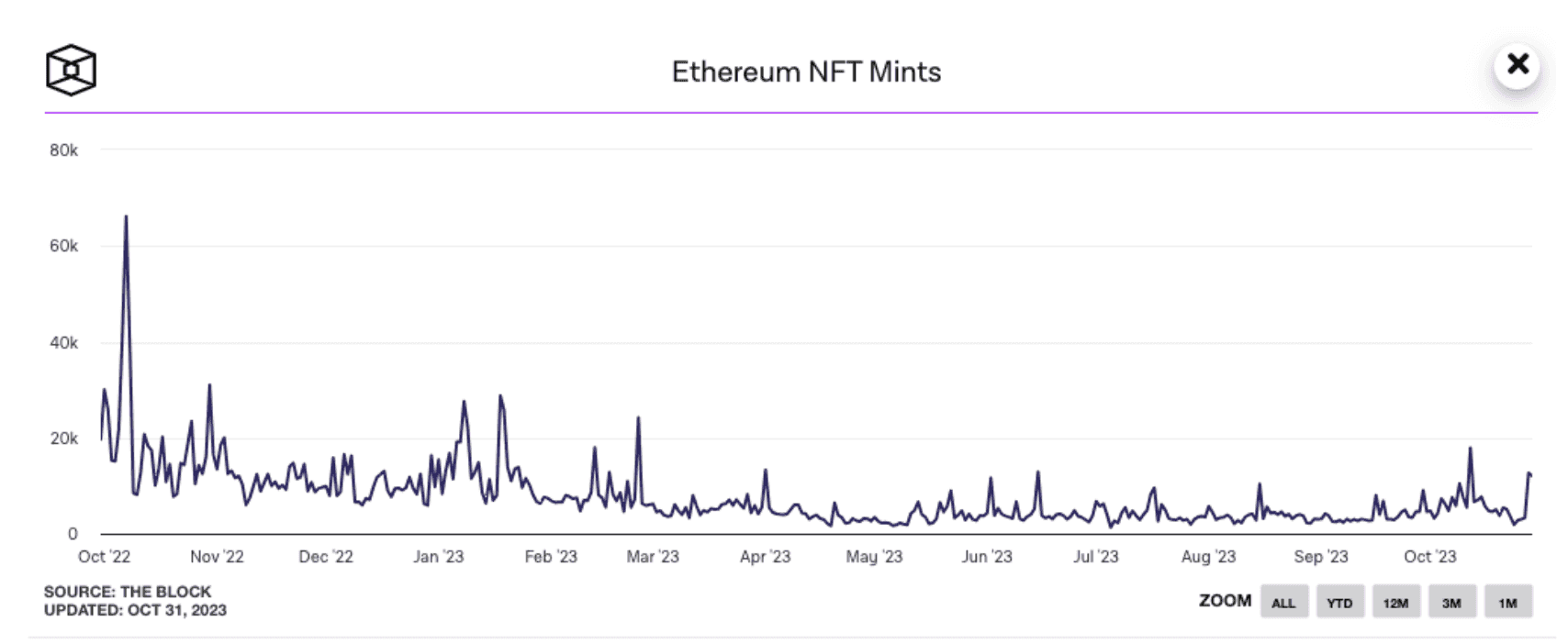Click the Mar '23 peak on line
This screenshot has width=1568, height=644.
pos(638,419)
